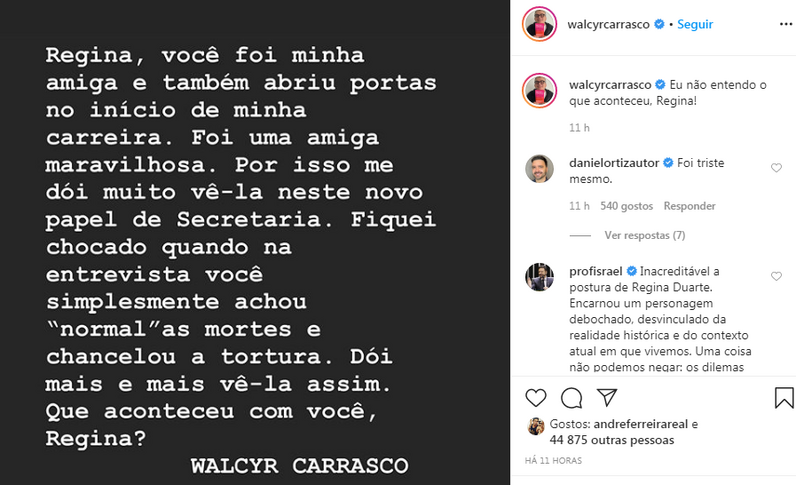Viewport: 796px width, 485px height.
Task: Like the post with the heart icon
Action: pyautogui.click(x=536, y=398)
